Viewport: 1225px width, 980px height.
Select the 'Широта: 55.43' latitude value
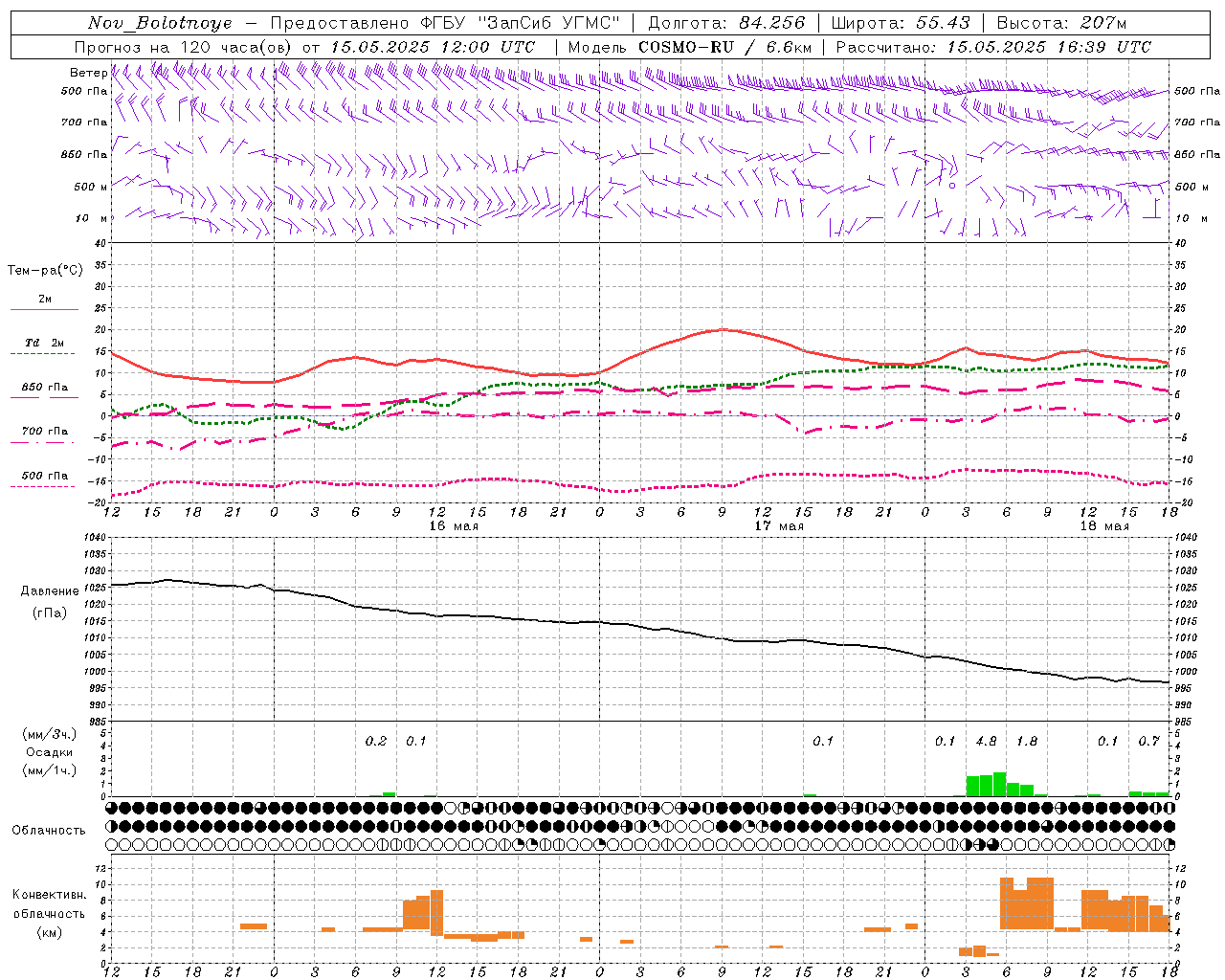[901, 23]
